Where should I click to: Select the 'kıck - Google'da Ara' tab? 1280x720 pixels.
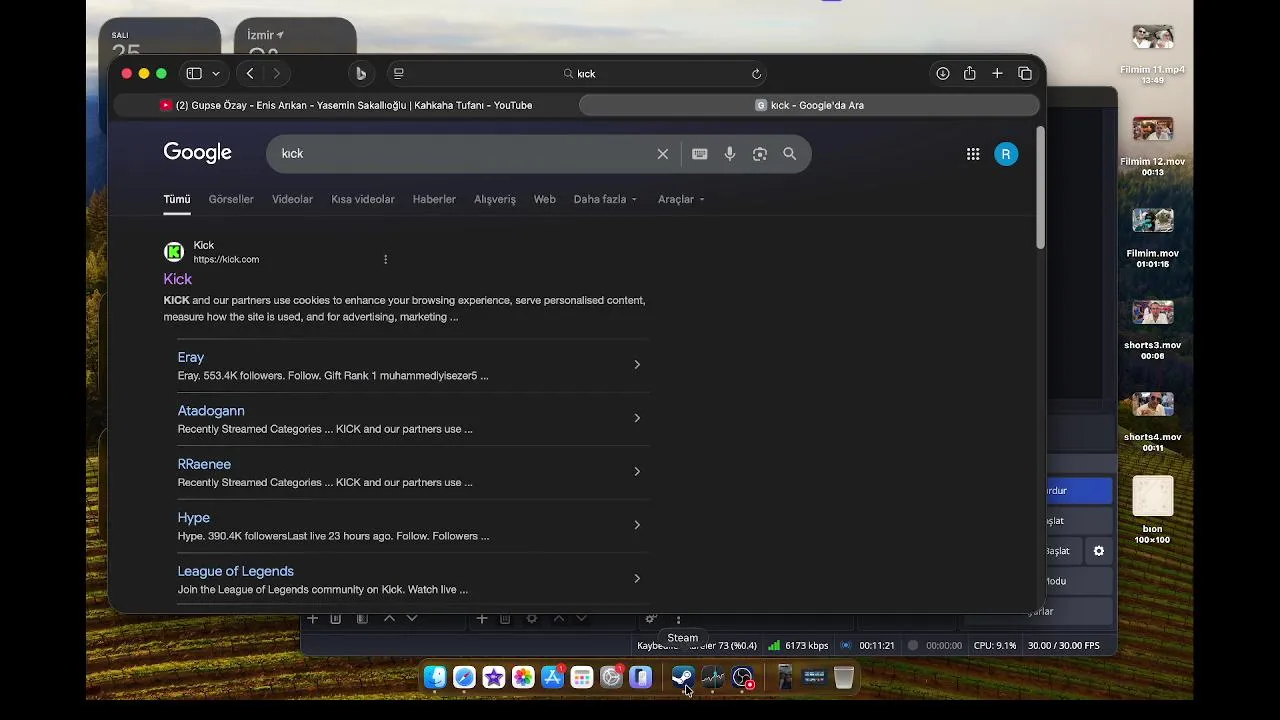(x=809, y=105)
